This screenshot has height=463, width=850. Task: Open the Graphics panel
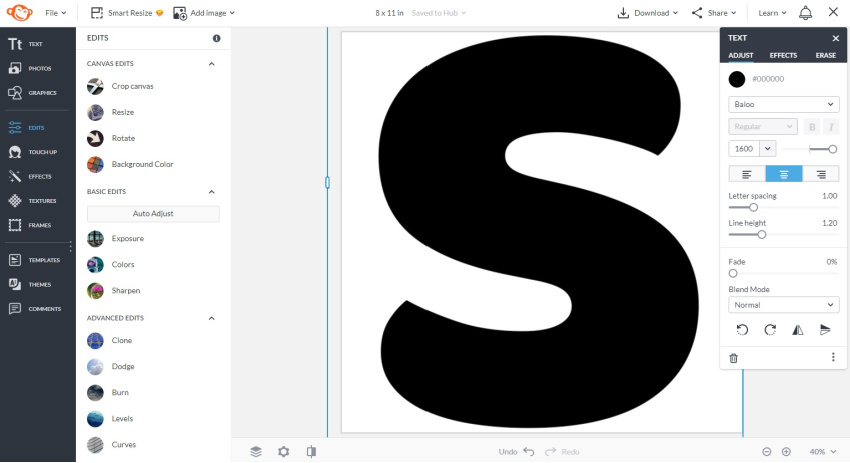(32, 93)
